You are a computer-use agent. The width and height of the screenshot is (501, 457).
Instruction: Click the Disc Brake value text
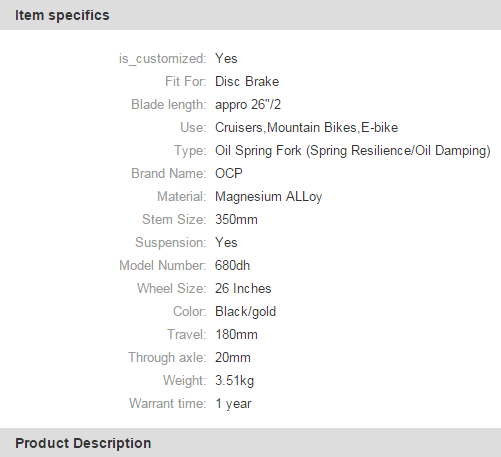pyautogui.click(x=247, y=82)
